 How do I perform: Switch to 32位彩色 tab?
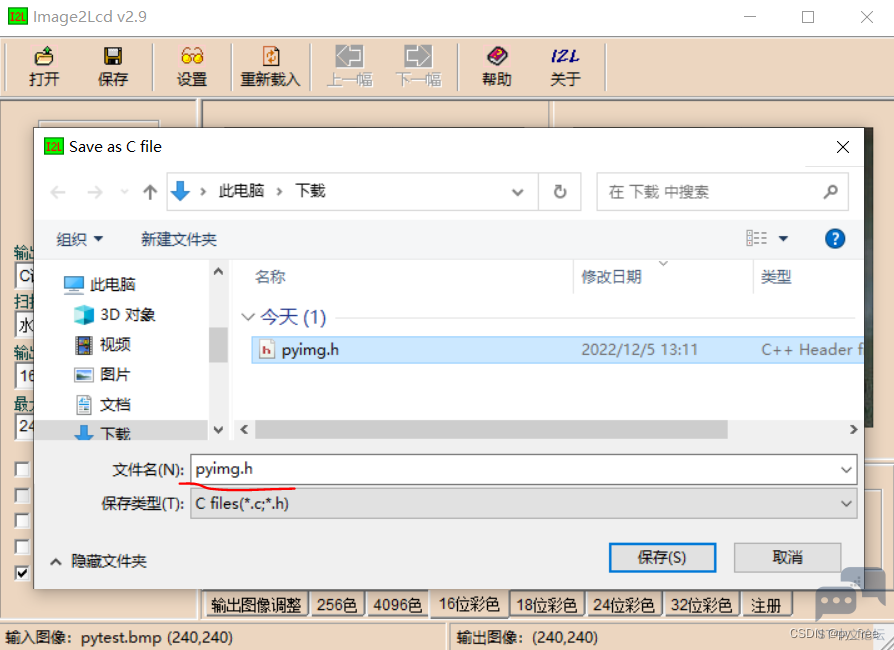coord(701,604)
